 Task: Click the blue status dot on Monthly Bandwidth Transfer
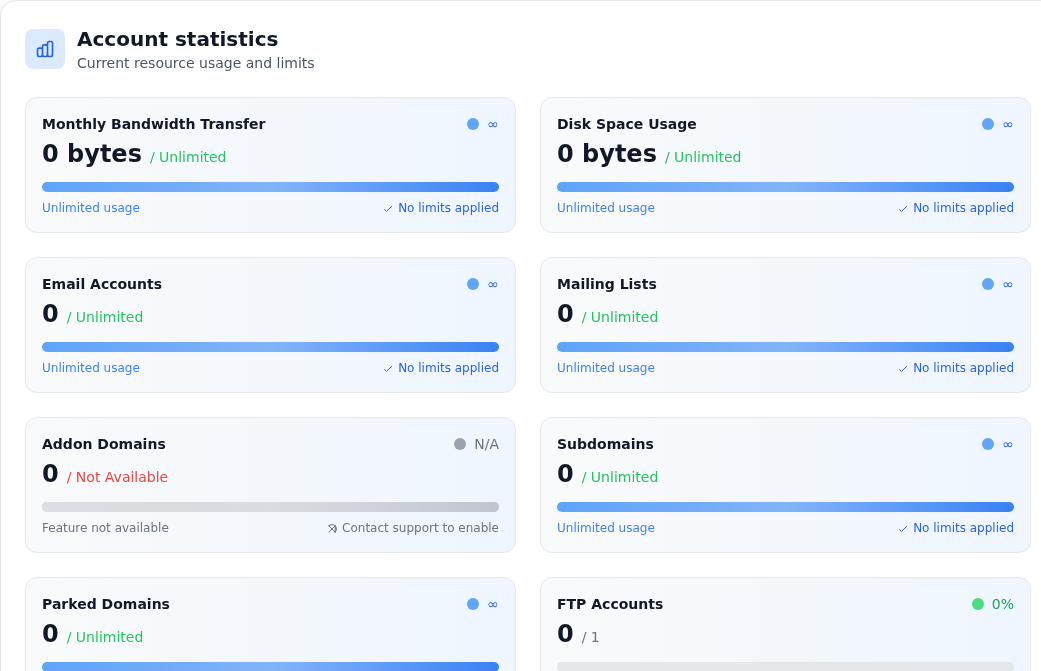(473, 124)
